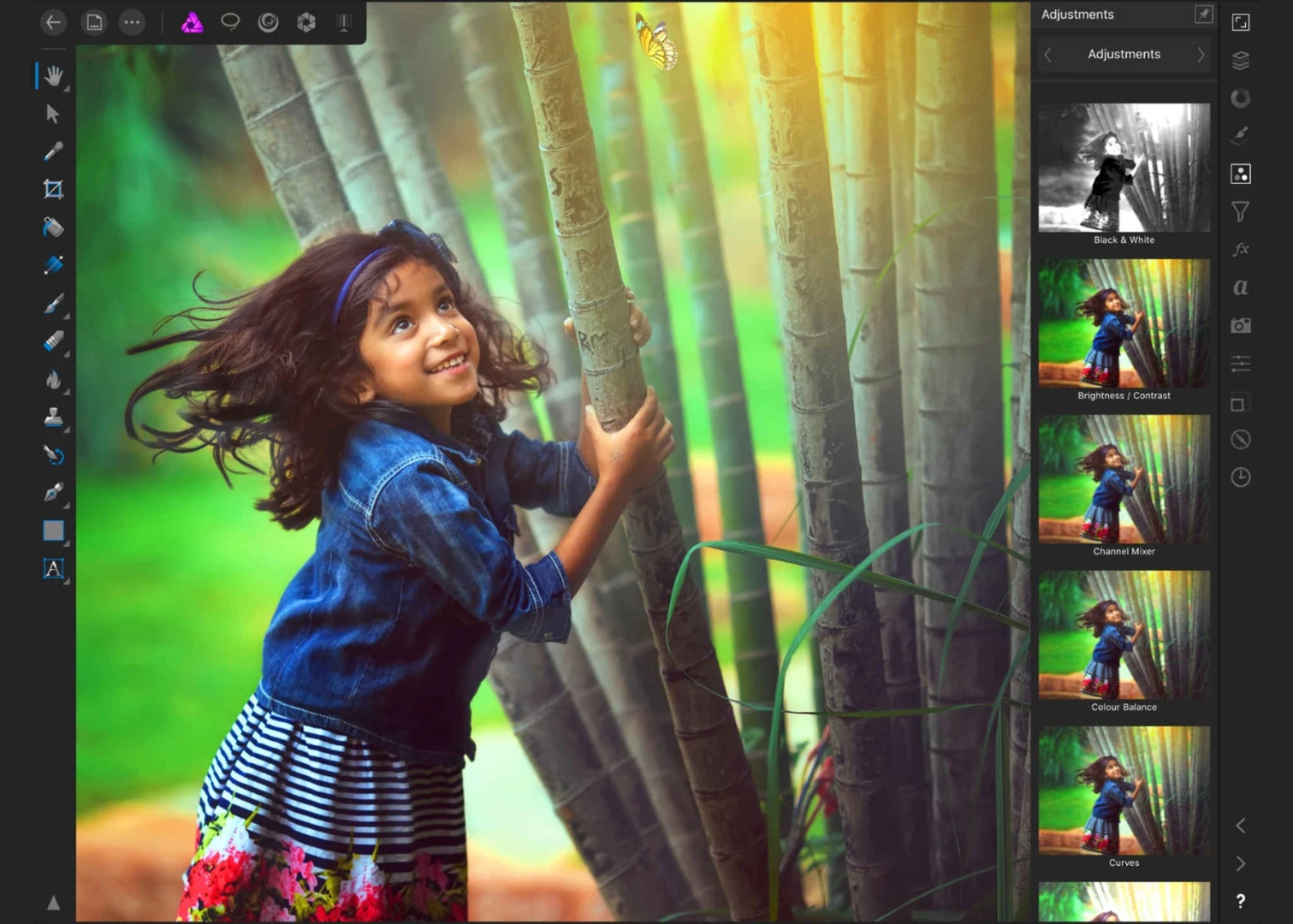This screenshot has height=924, width=1293.
Task: Redo using the lower-right right arrow
Action: coord(1241,863)
